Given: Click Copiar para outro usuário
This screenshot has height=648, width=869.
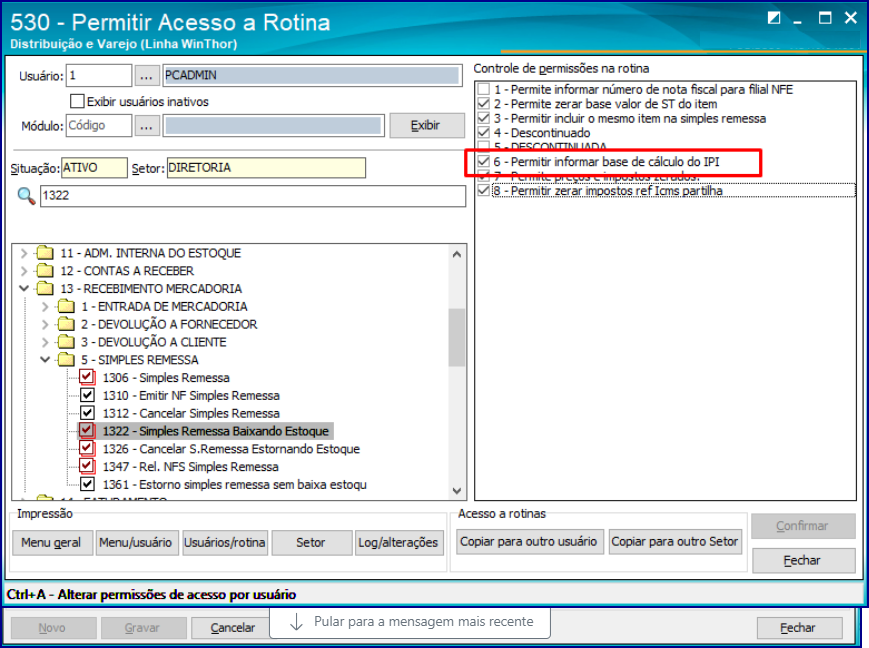Looking at the screenshot, I should pyautogui.click(x=529, y=542).
